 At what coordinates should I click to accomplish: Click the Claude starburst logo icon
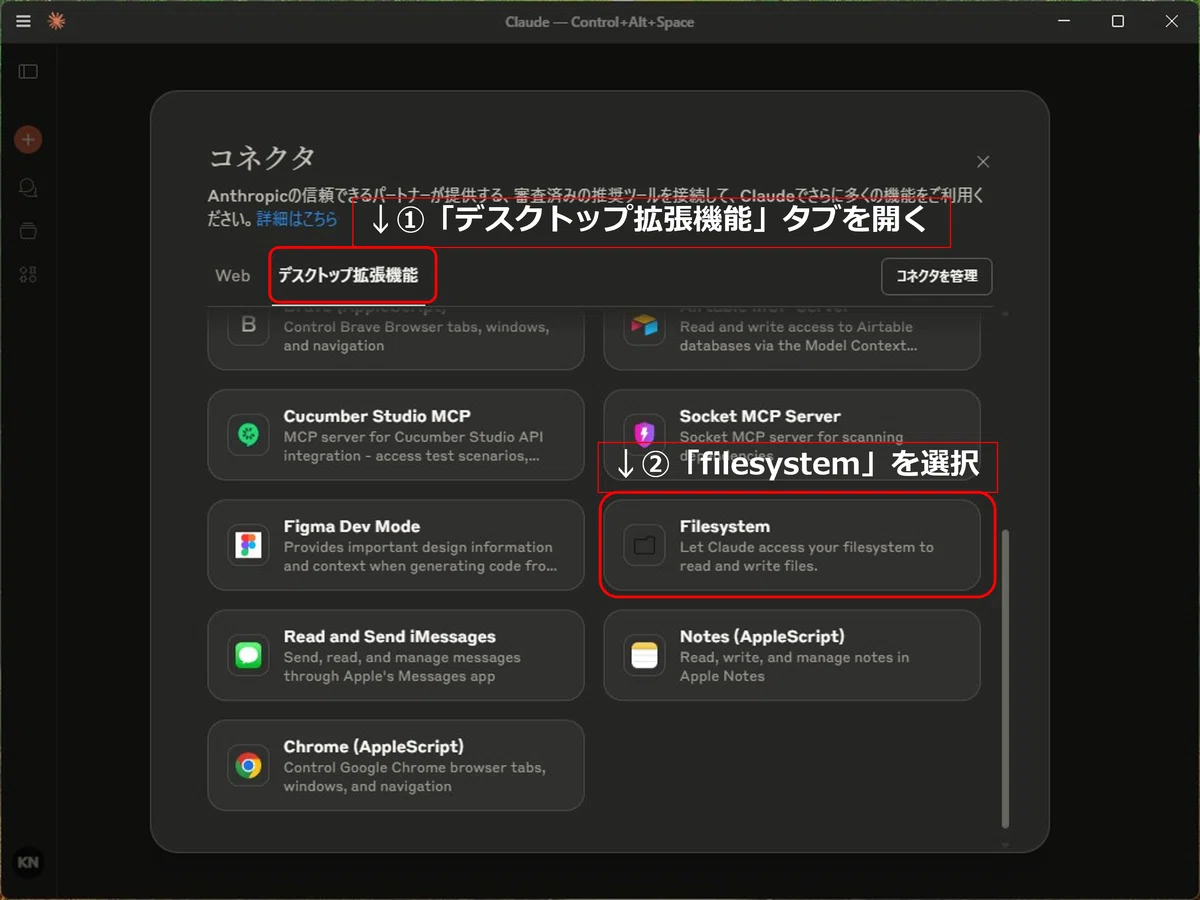tap(56, 22)
